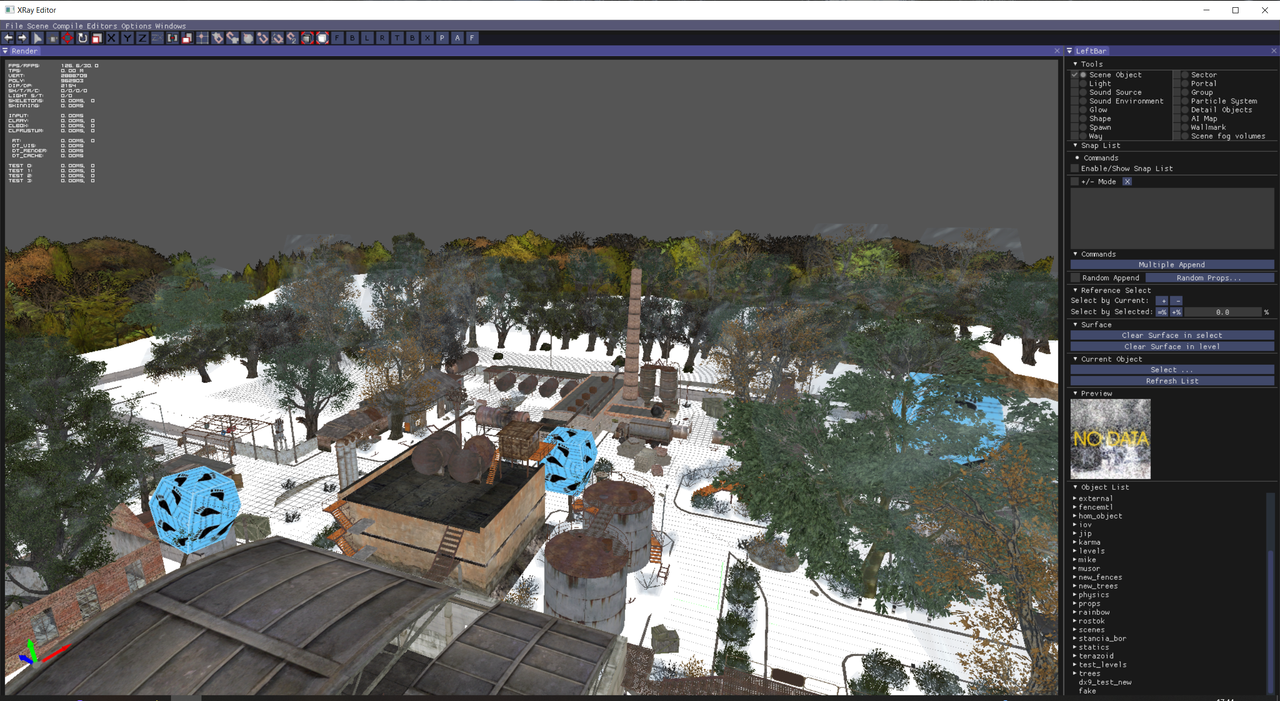Switch to Top view with T button

click(x=397, y=38)
